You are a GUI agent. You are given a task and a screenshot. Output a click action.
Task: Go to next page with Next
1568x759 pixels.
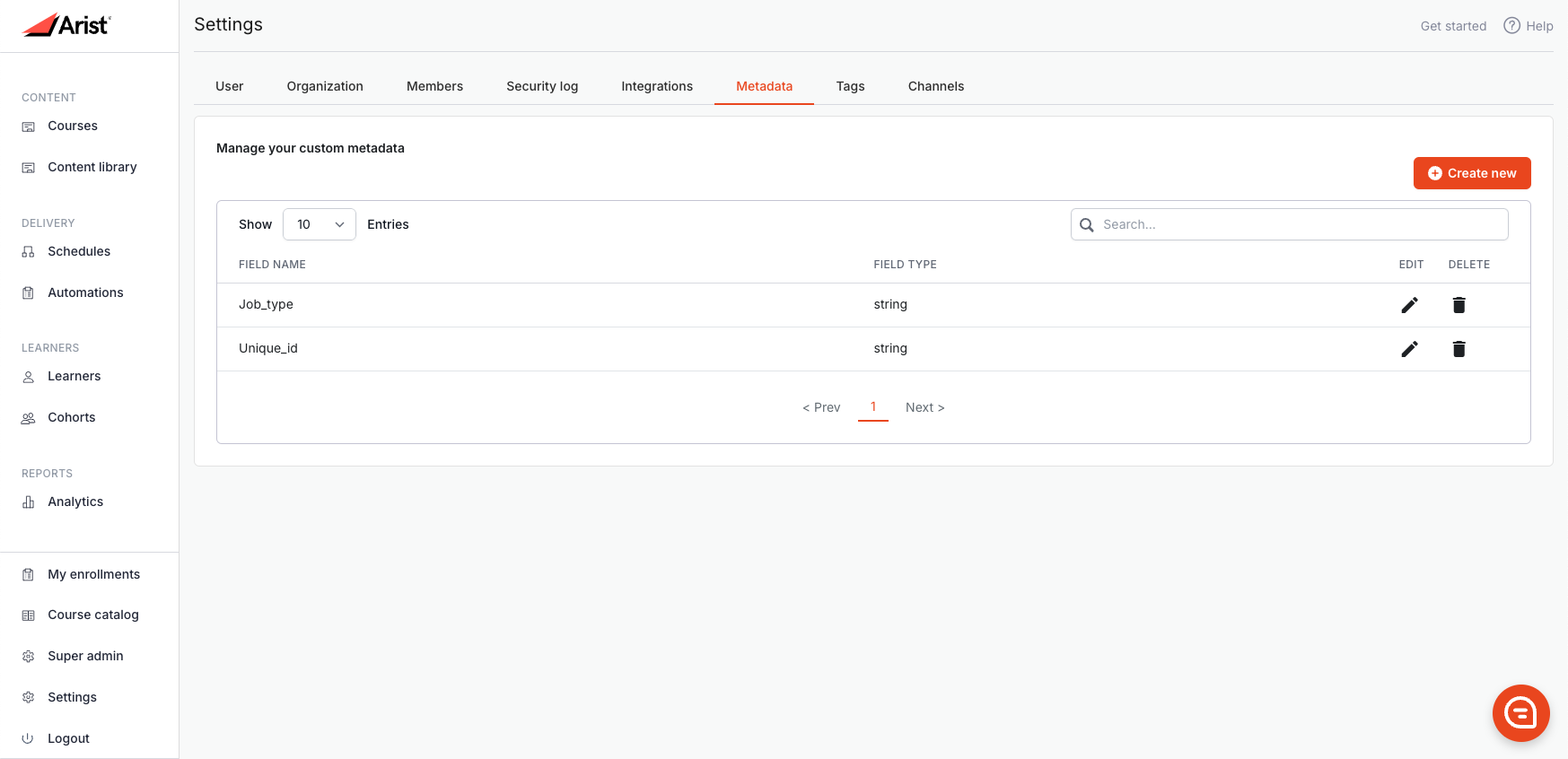tap(925, 407)
